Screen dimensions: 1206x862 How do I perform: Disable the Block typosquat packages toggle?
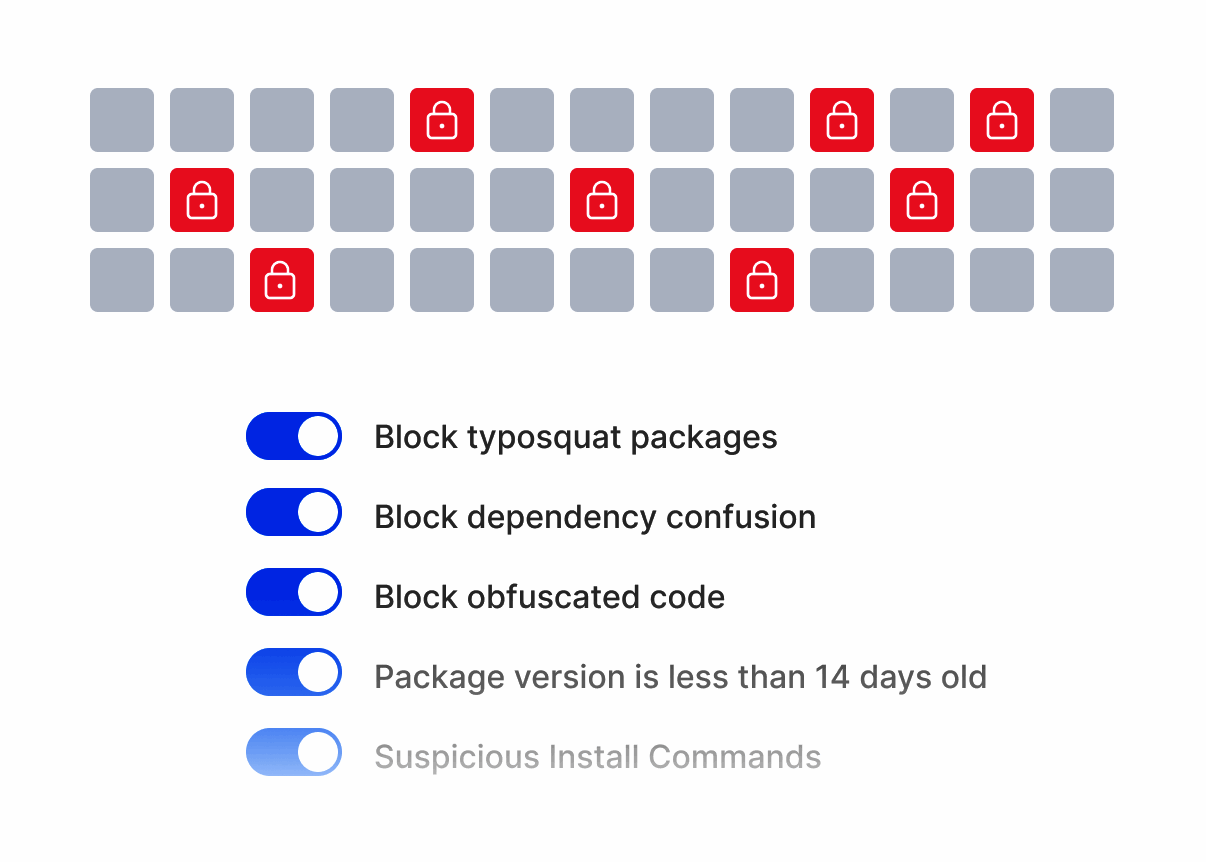coord(294,436)
